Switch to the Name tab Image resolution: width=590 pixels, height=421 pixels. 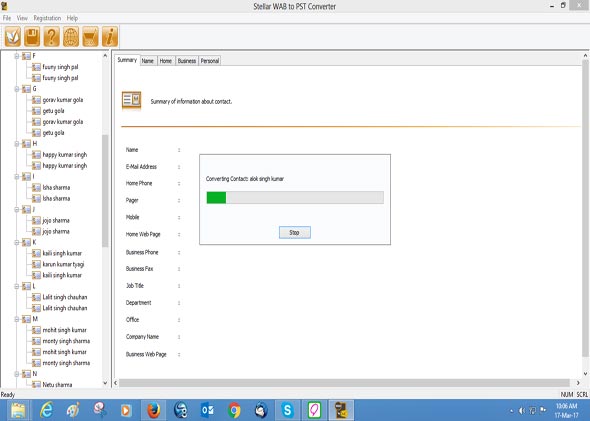click(148, 61)
